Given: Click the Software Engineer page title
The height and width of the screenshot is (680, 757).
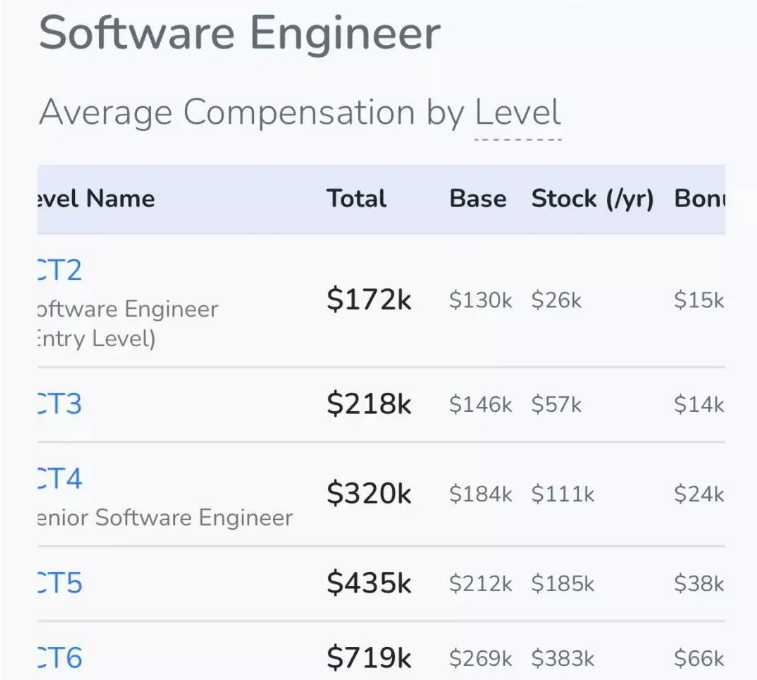Looking at the screenshot, I should point(239,33).
